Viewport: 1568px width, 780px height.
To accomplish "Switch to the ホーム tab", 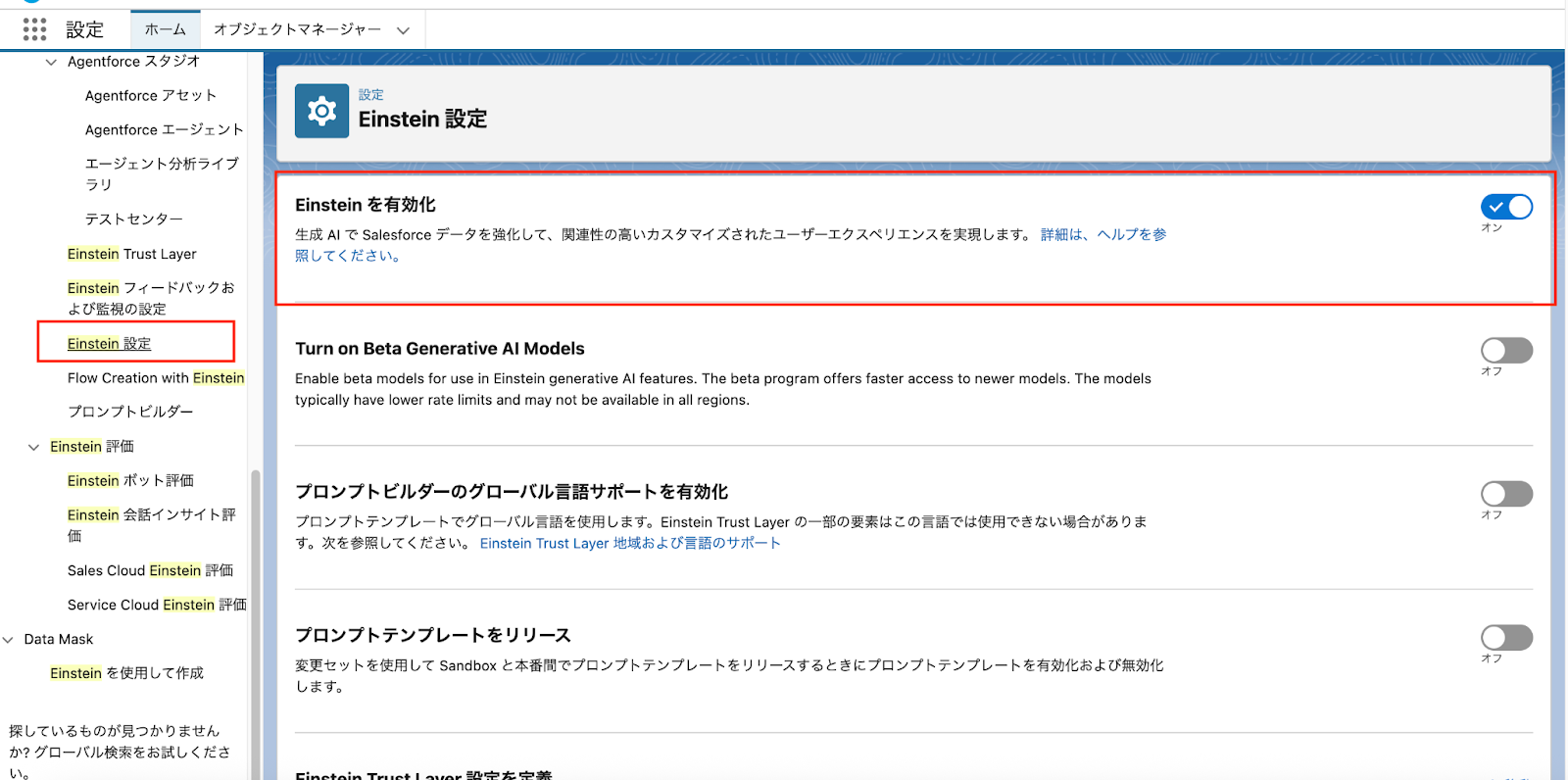I will point(165,29).
